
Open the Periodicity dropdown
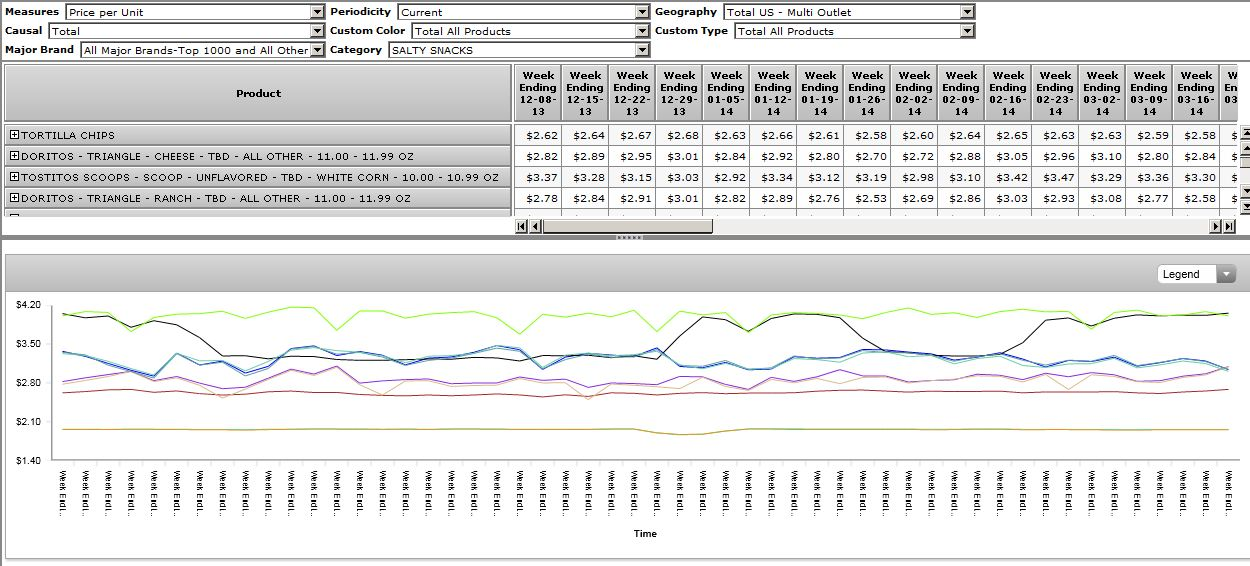(x=642, y=12)
